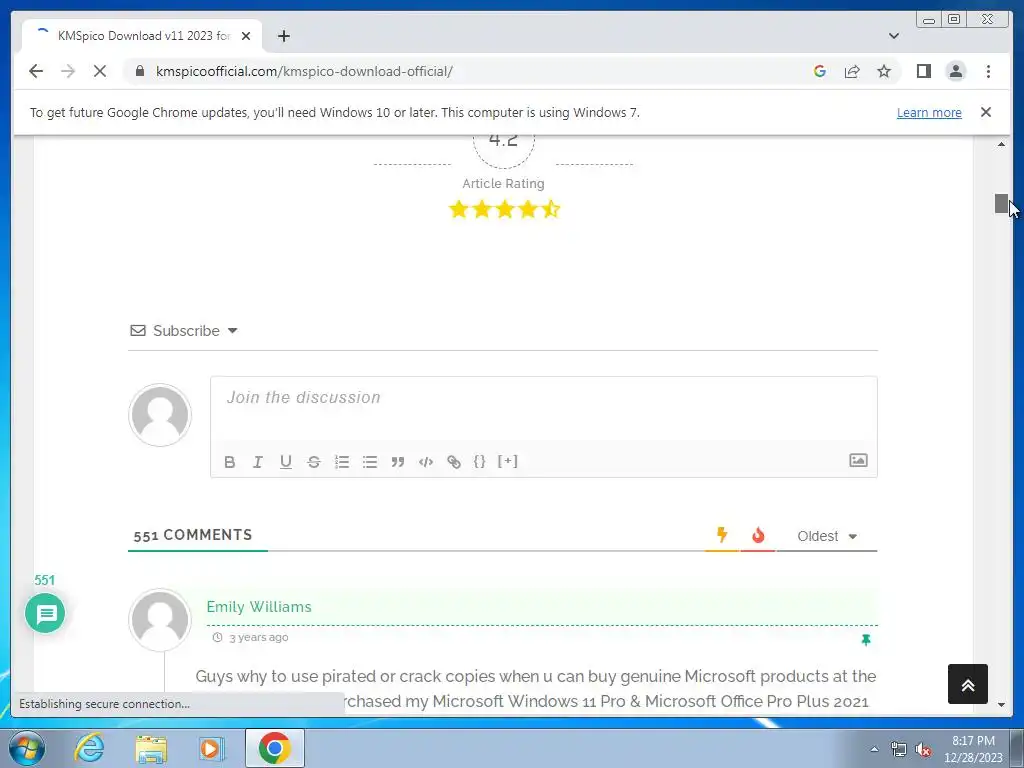This screenshot has height=768, width=1024.
Task: View site security lock information
Action: coord(140,71)
